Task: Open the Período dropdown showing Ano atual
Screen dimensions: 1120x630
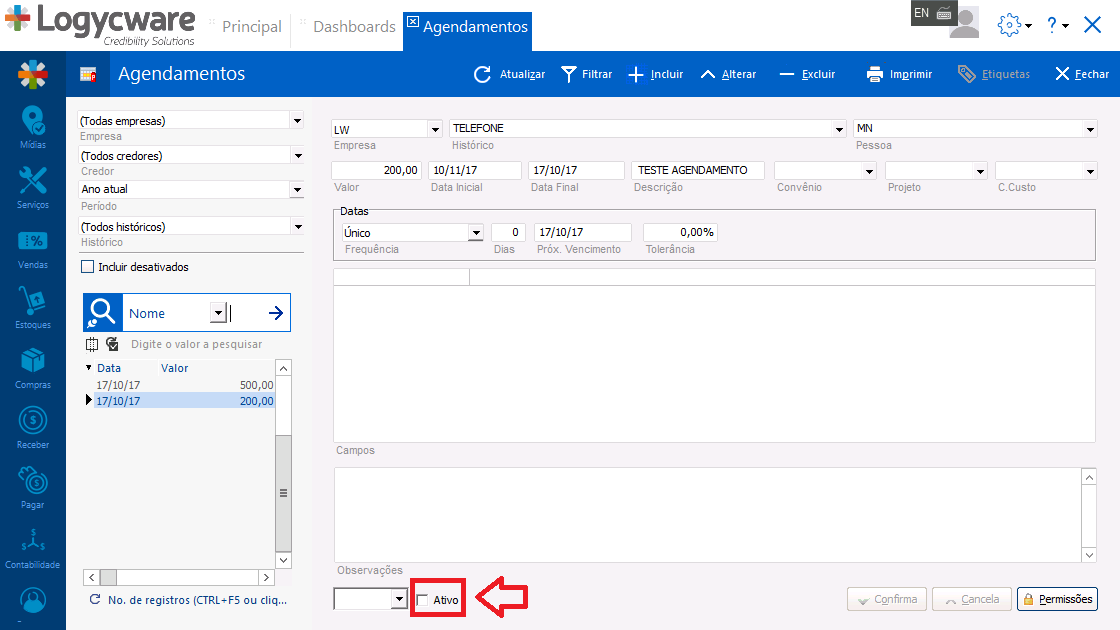Action: coord(296,189)
